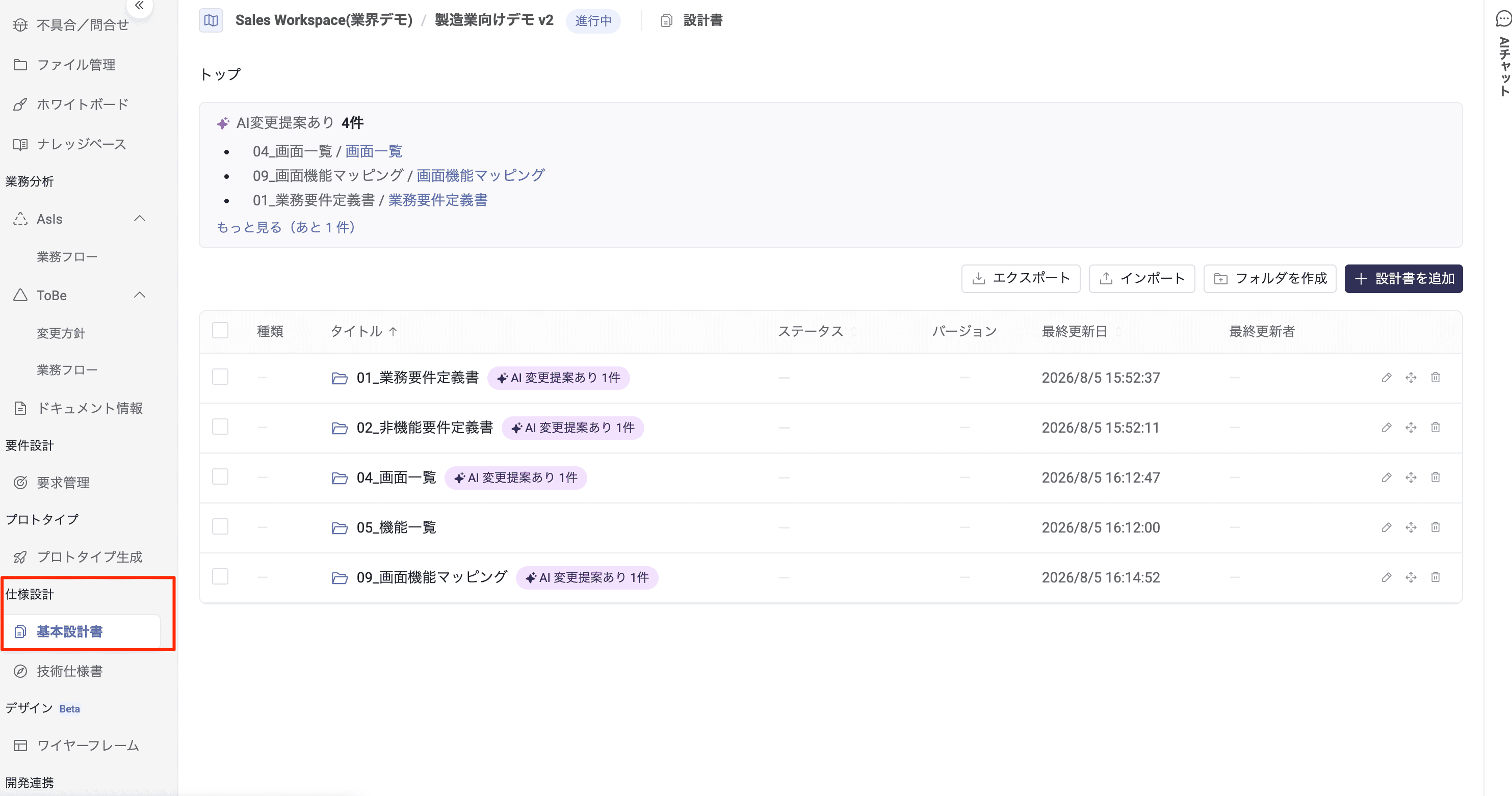
Task: Delete the 02_非機能要件定義書 folder with the trash icon
Action: (1436, 428)
